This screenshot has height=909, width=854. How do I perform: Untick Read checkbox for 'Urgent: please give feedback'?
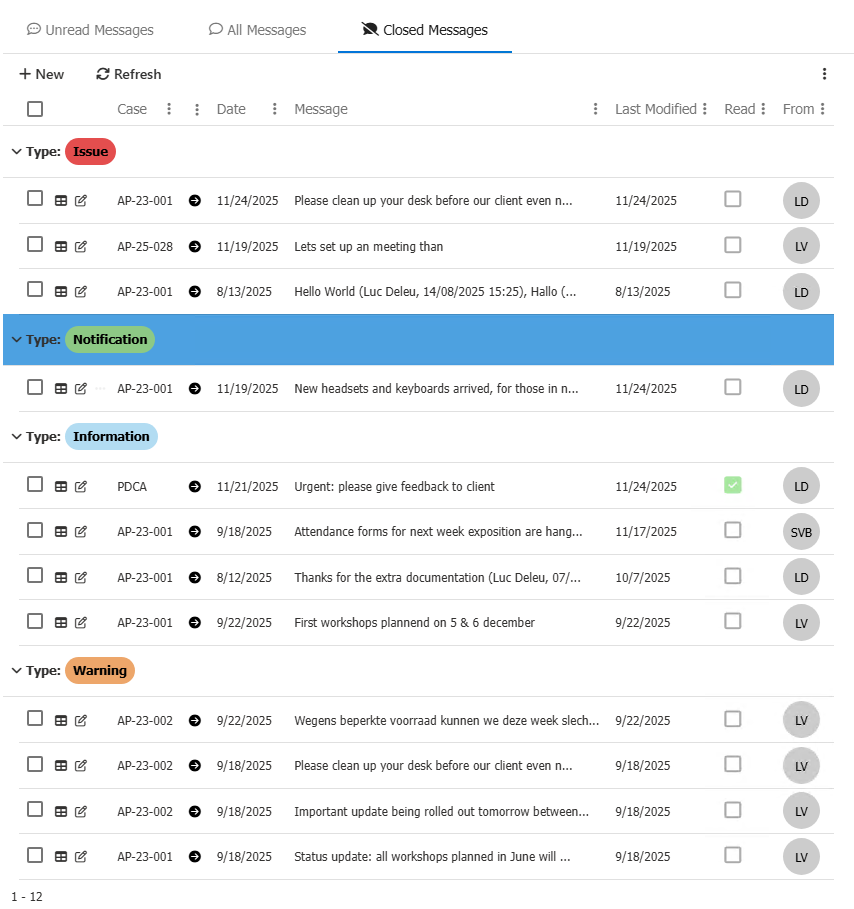tap(733, 485)
